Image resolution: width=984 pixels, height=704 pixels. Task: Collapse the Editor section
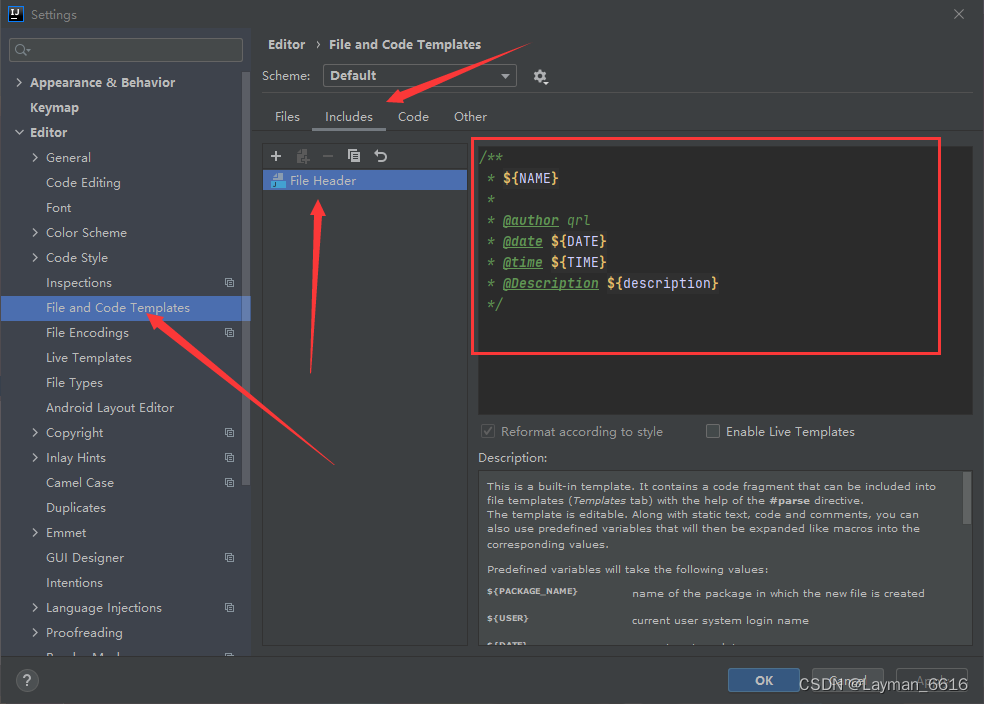[19, 132]
